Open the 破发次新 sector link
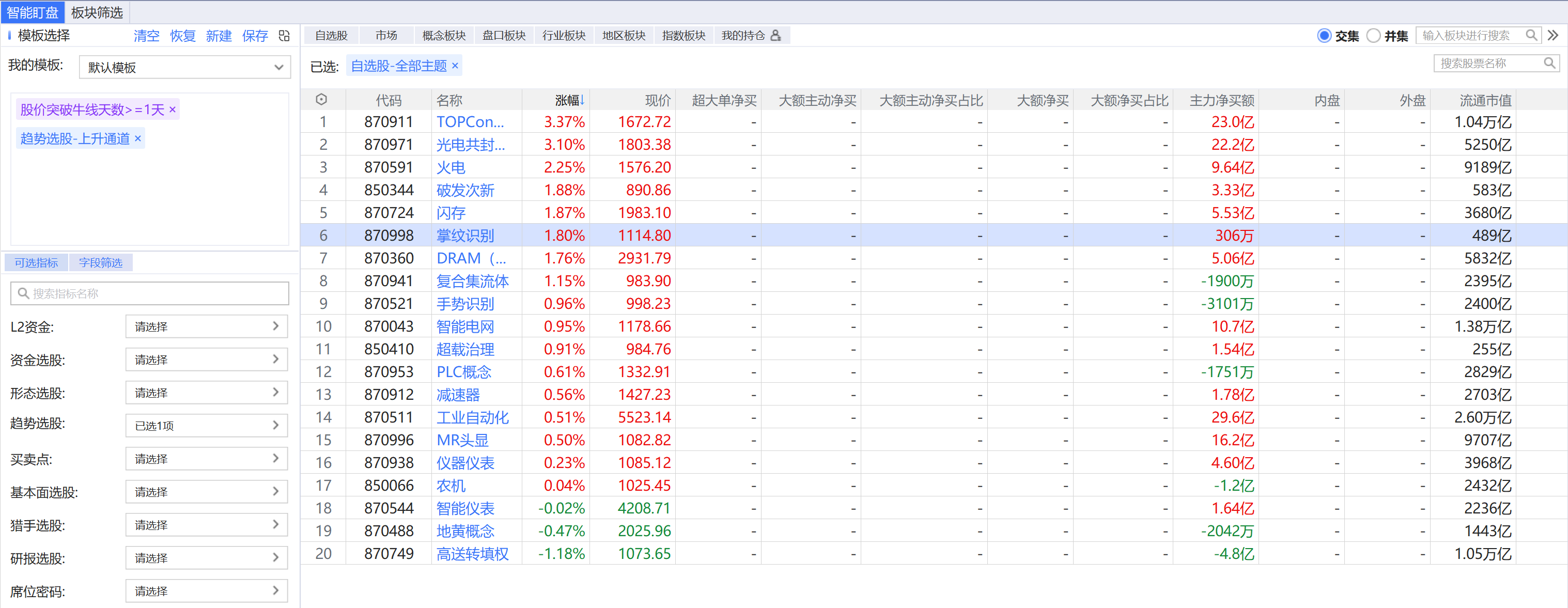 click(465, 191)
